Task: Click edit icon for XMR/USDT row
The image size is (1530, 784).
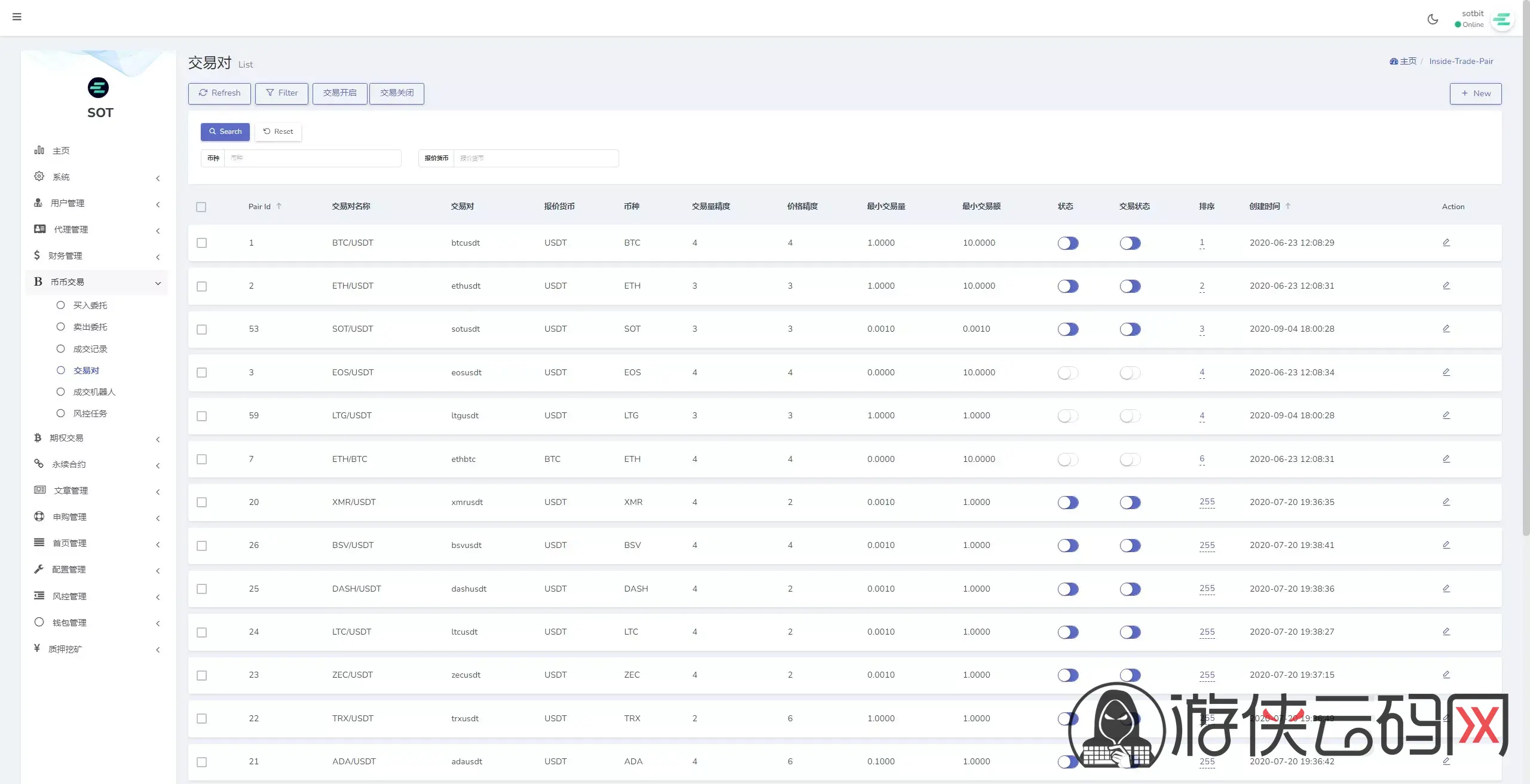Action: 1446,502
